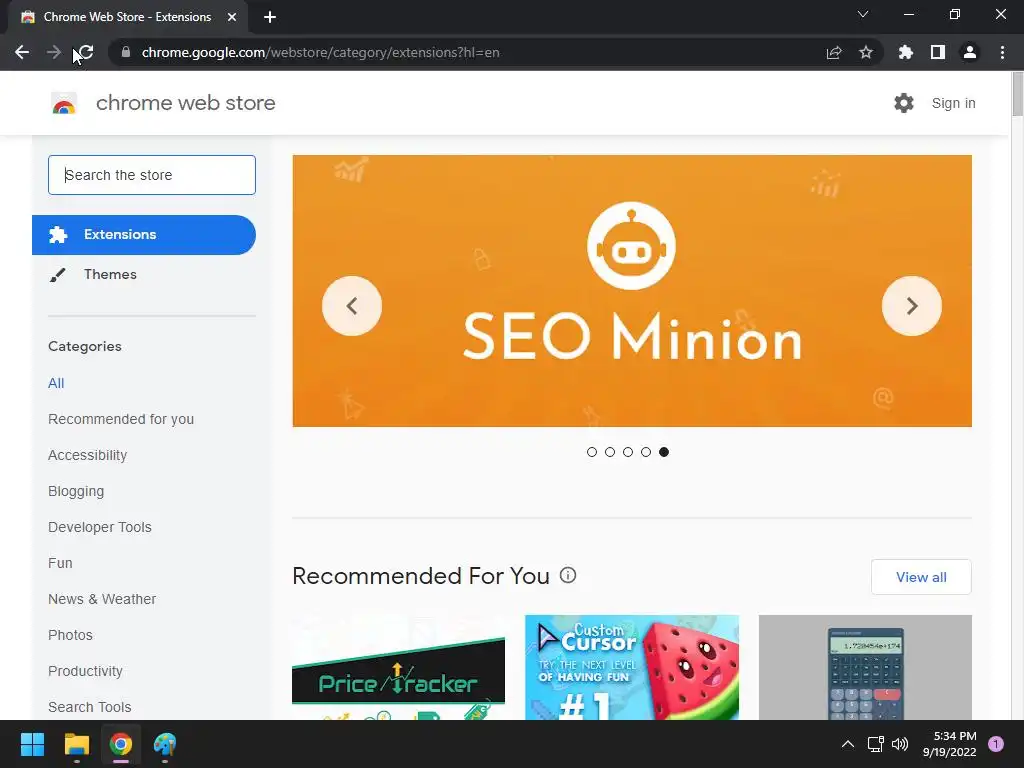The width and height of the screenshot is (1024, 768).
Task: Select the Photos category
Action: coord(71,635)
